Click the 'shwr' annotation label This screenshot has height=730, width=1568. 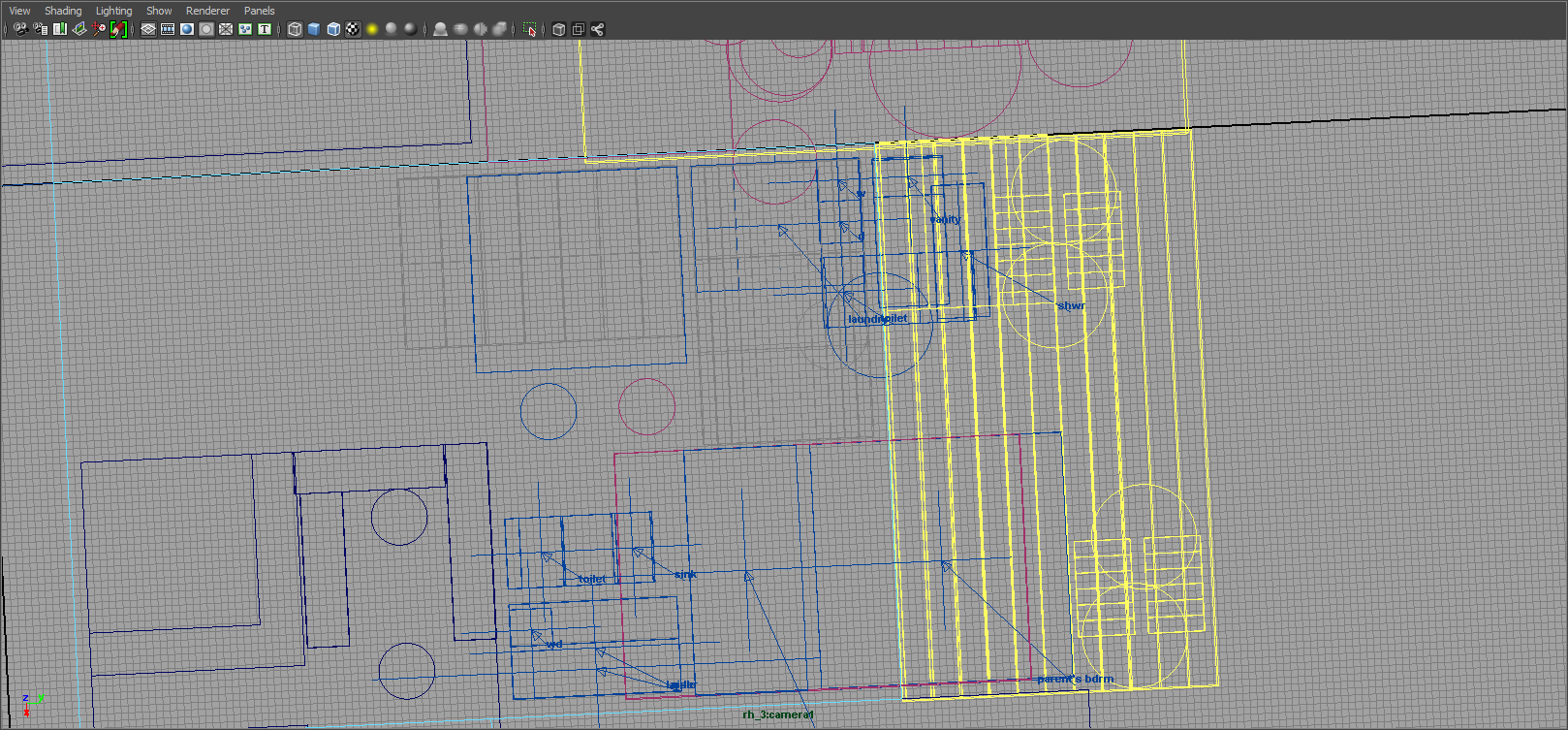click(1071, 305)
